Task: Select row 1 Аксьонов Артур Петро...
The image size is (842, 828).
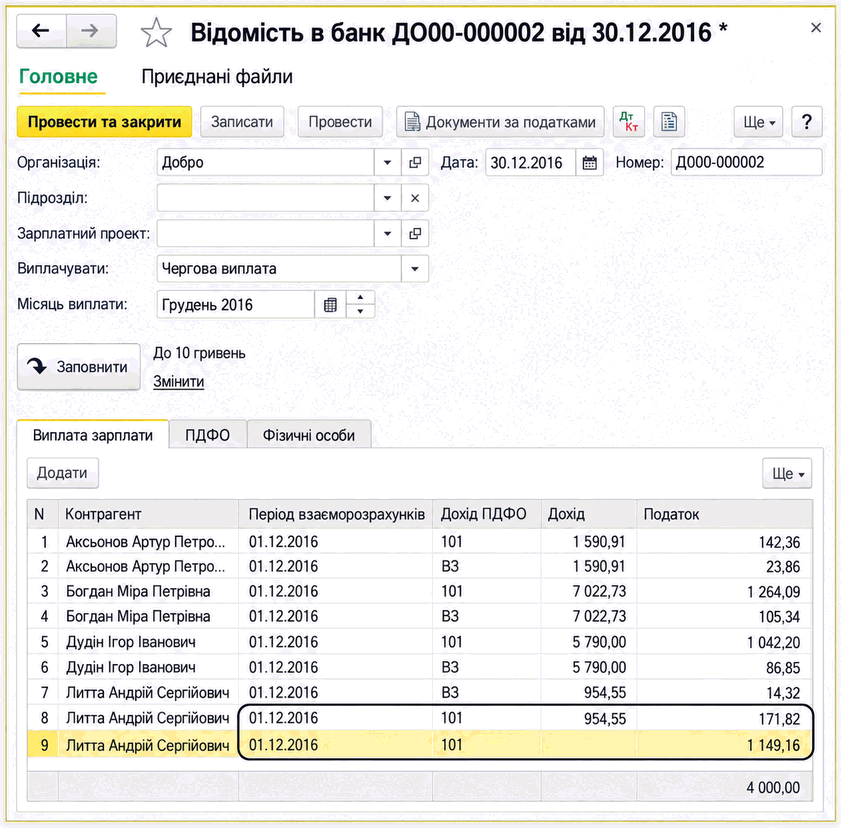Action: (x=420, y=541)
